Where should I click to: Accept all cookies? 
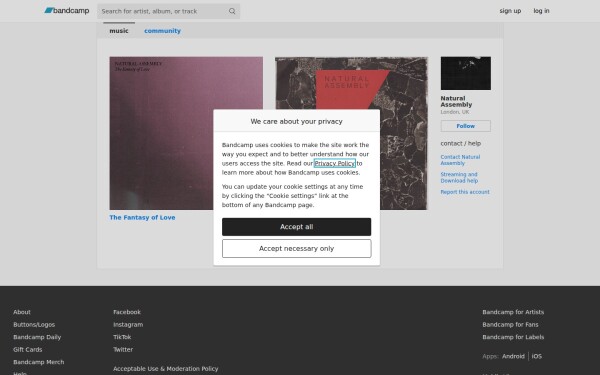[x=297, y=227]
